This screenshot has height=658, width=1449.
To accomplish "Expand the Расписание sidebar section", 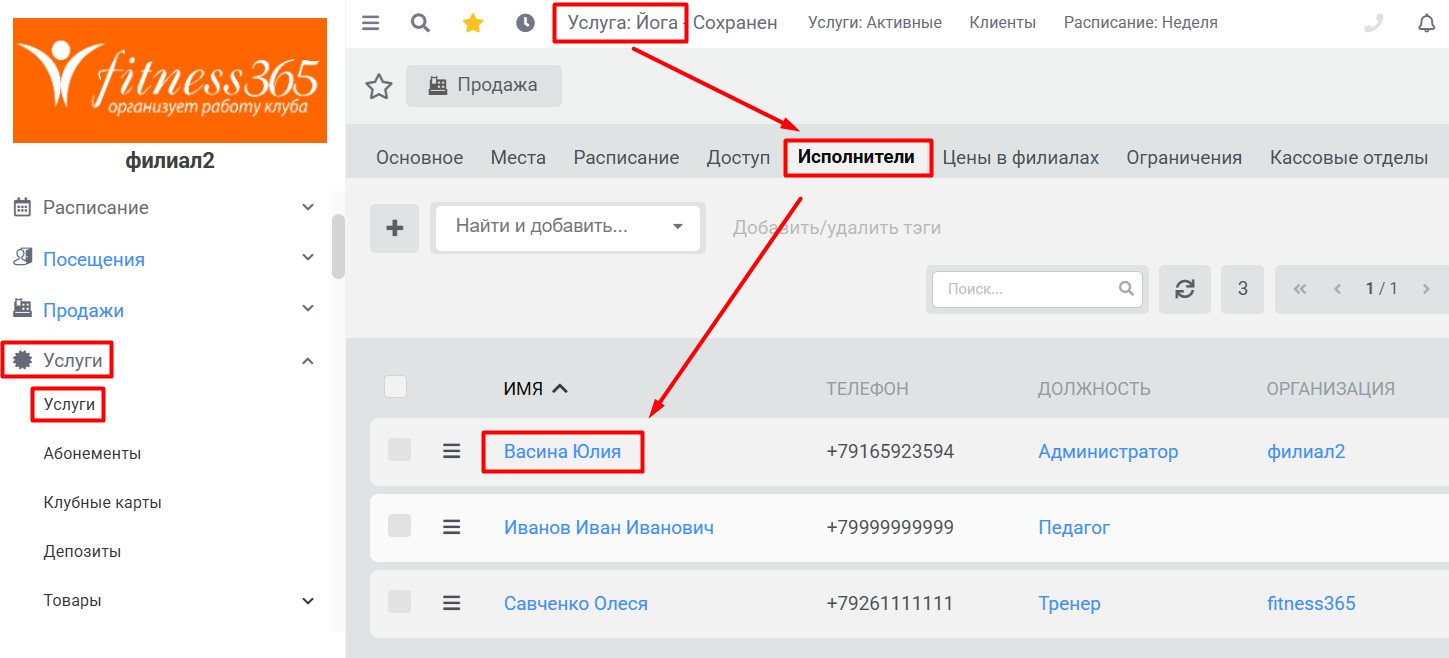I will 308,207.
